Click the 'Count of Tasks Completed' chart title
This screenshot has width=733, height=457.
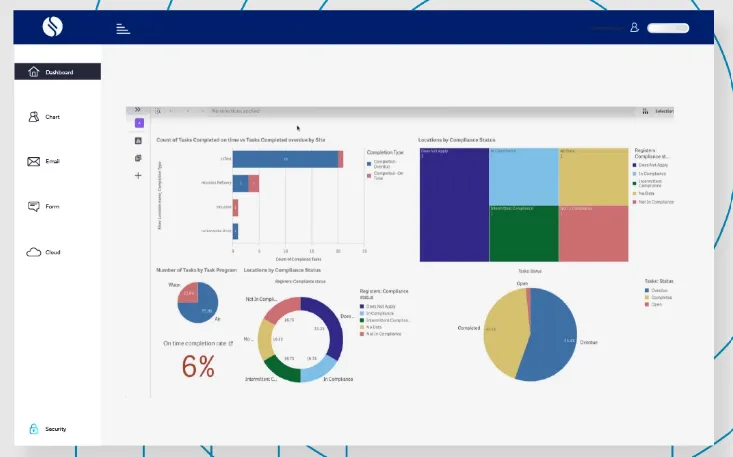point(241,140)
